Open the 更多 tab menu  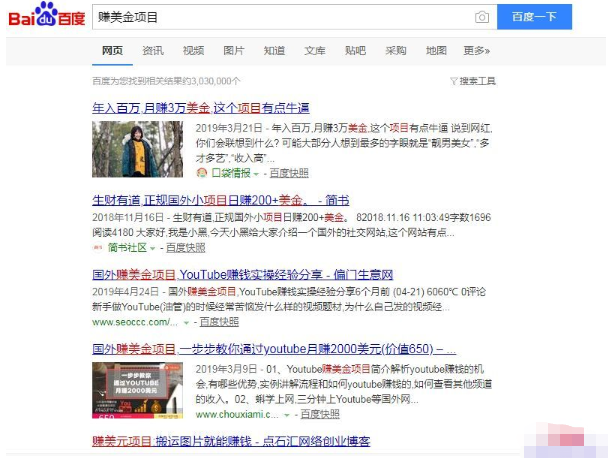pos(476,51)
